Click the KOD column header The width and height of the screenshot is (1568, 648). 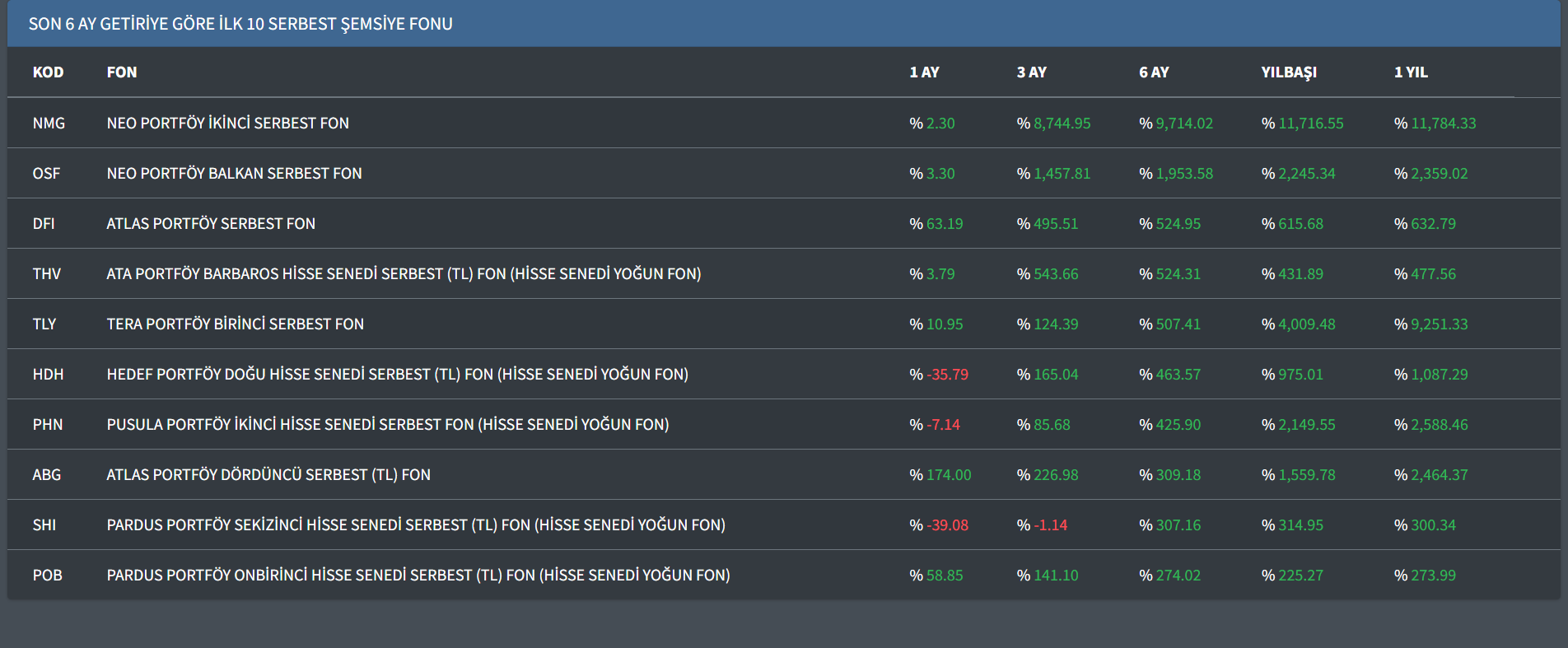tap(48, 72)
